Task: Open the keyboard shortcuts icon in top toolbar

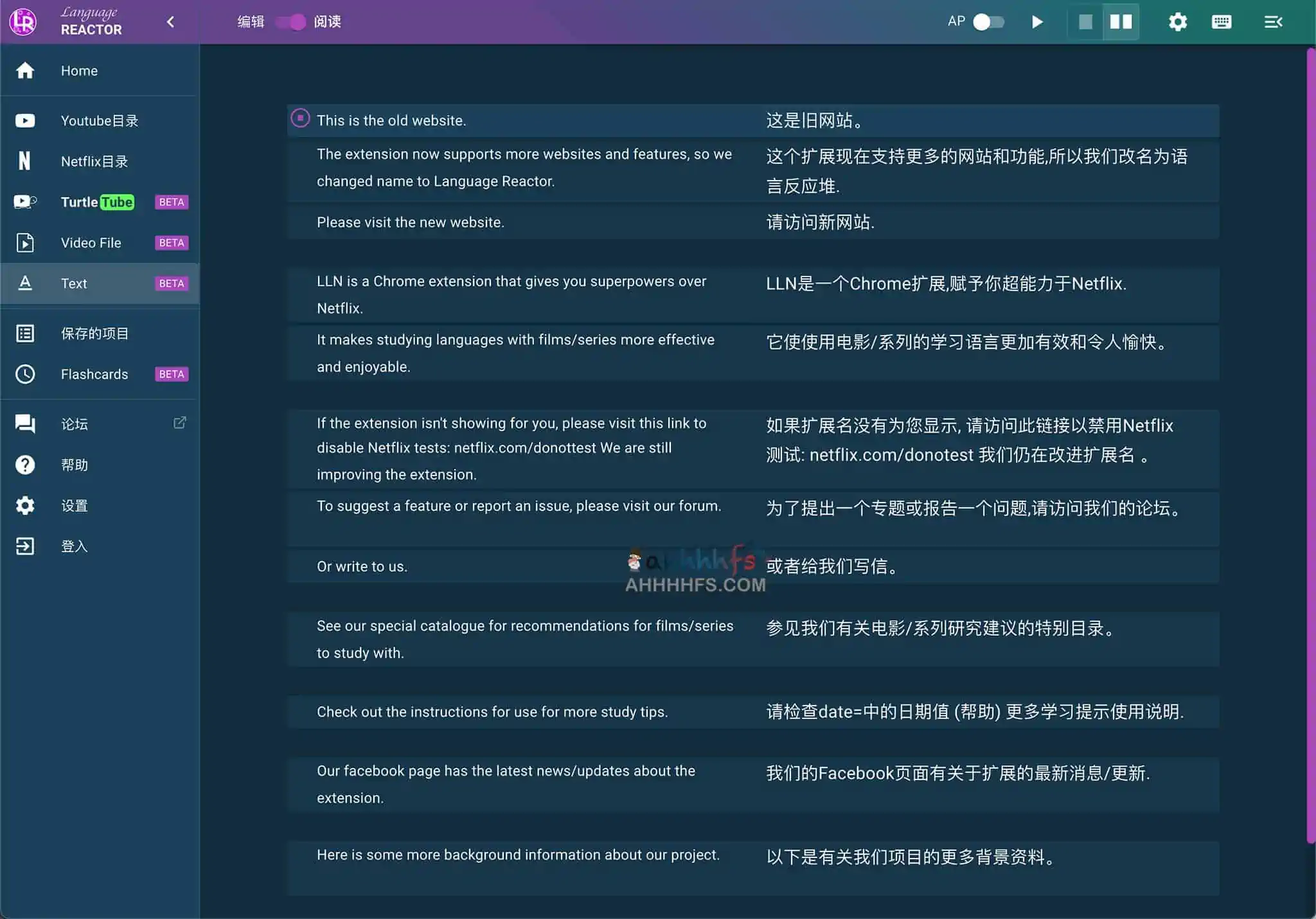Action: [1222, 21]
